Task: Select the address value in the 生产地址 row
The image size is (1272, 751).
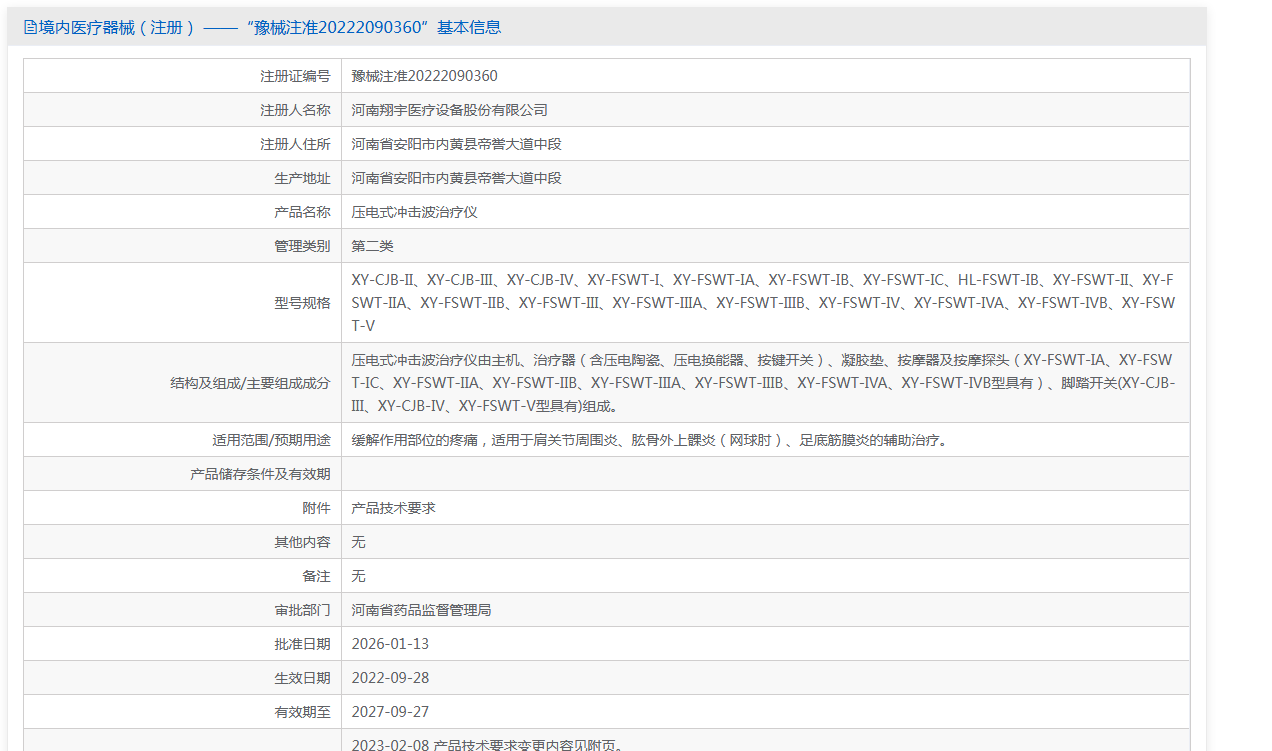Action: click(x=457, y=178)
